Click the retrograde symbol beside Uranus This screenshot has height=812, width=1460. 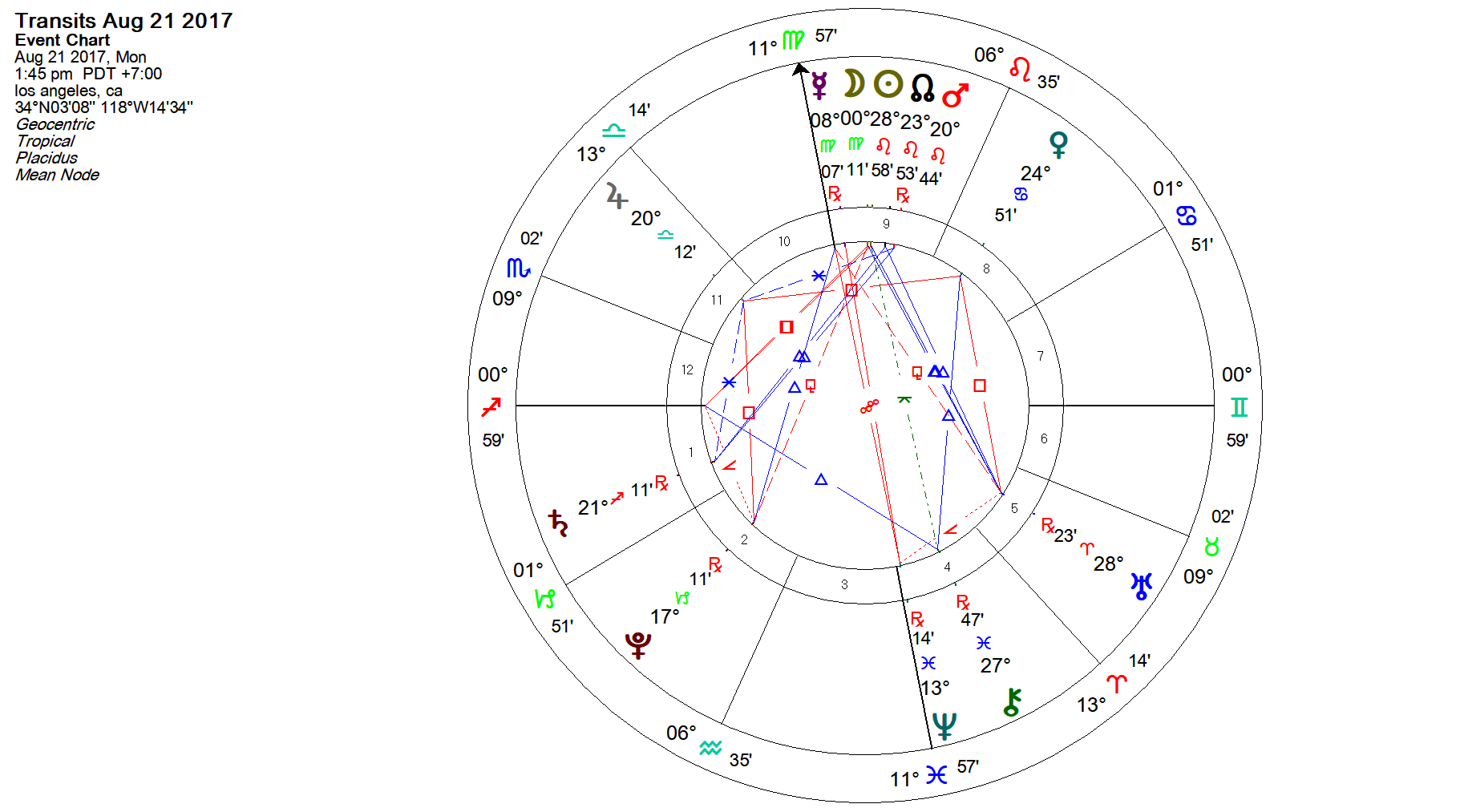point(1048,526)
